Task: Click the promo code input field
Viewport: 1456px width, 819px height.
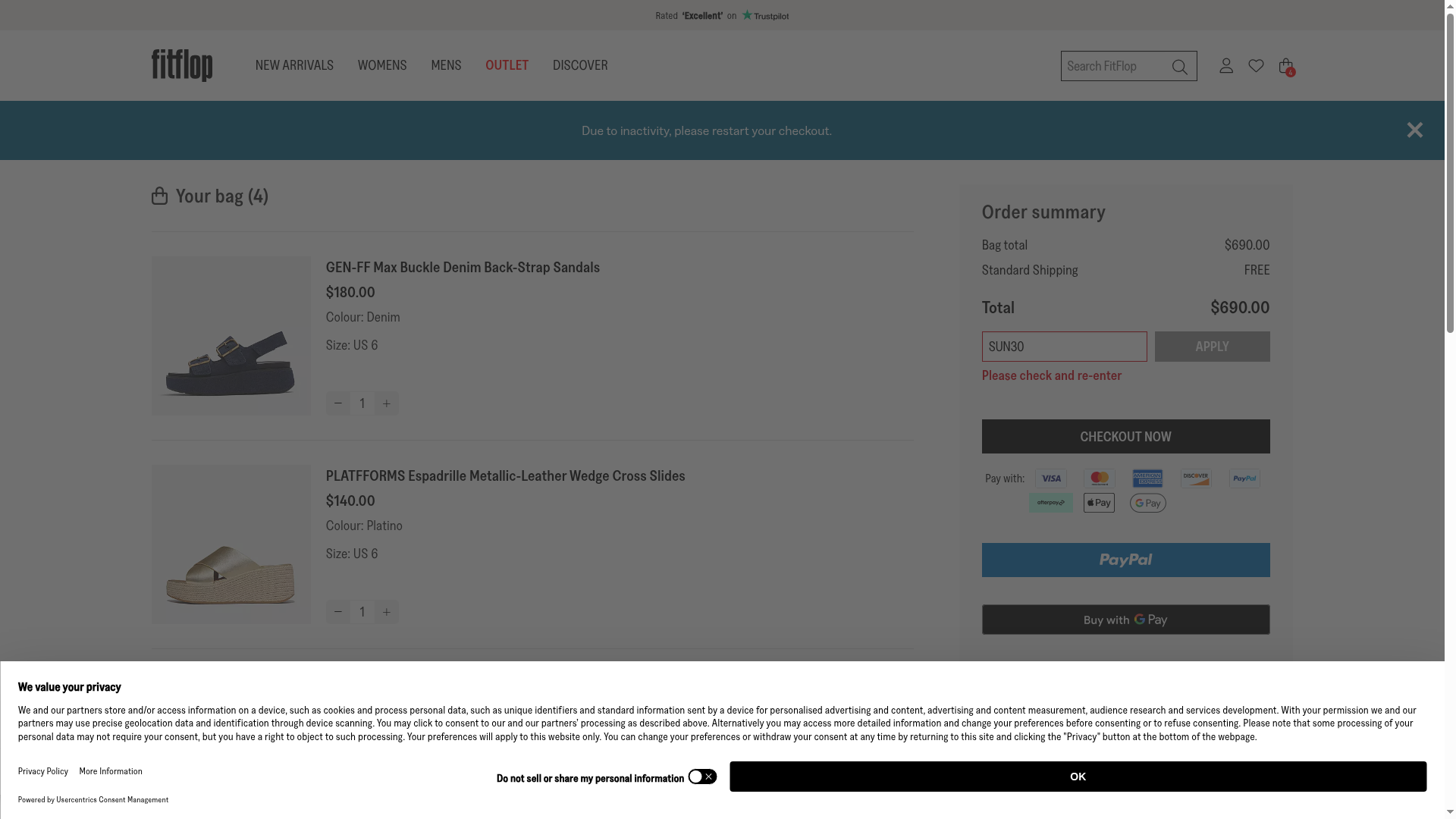Action: 1064,347
